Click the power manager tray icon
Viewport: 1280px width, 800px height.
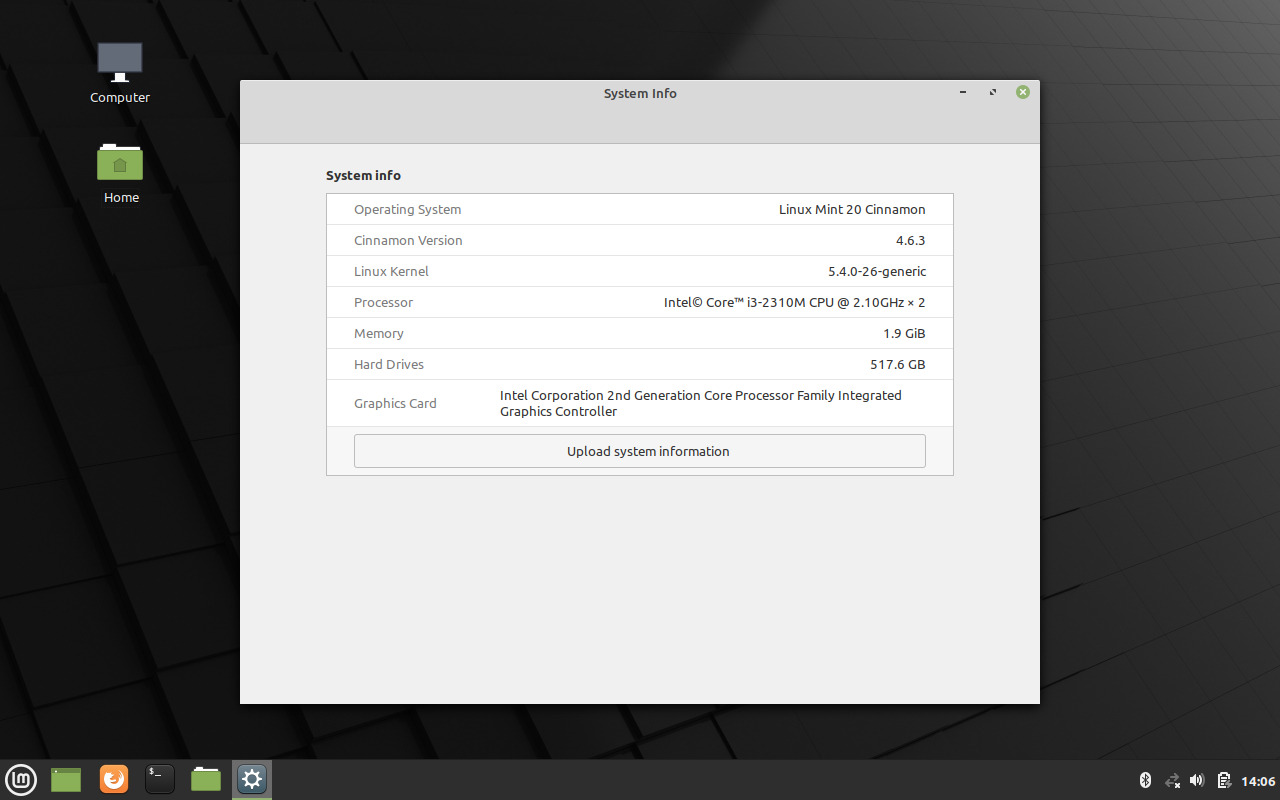click(1223, 780)
